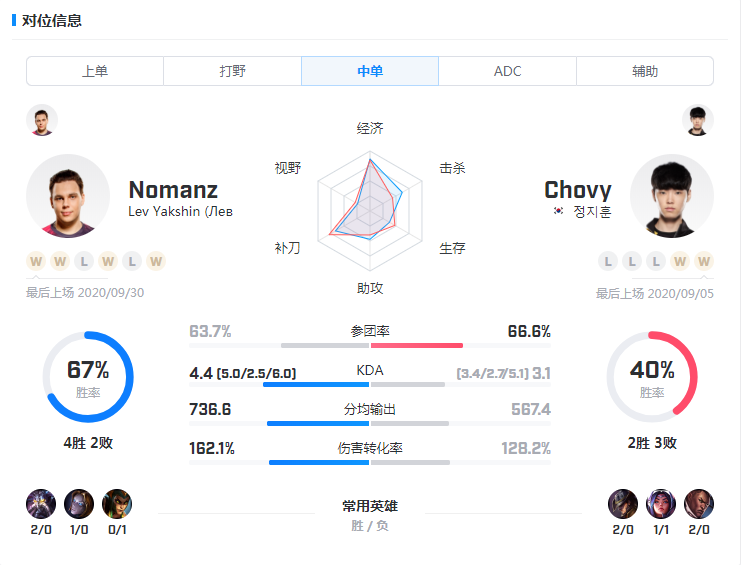
Task: Open Chovy's large profile portrait
Action: 672,196
